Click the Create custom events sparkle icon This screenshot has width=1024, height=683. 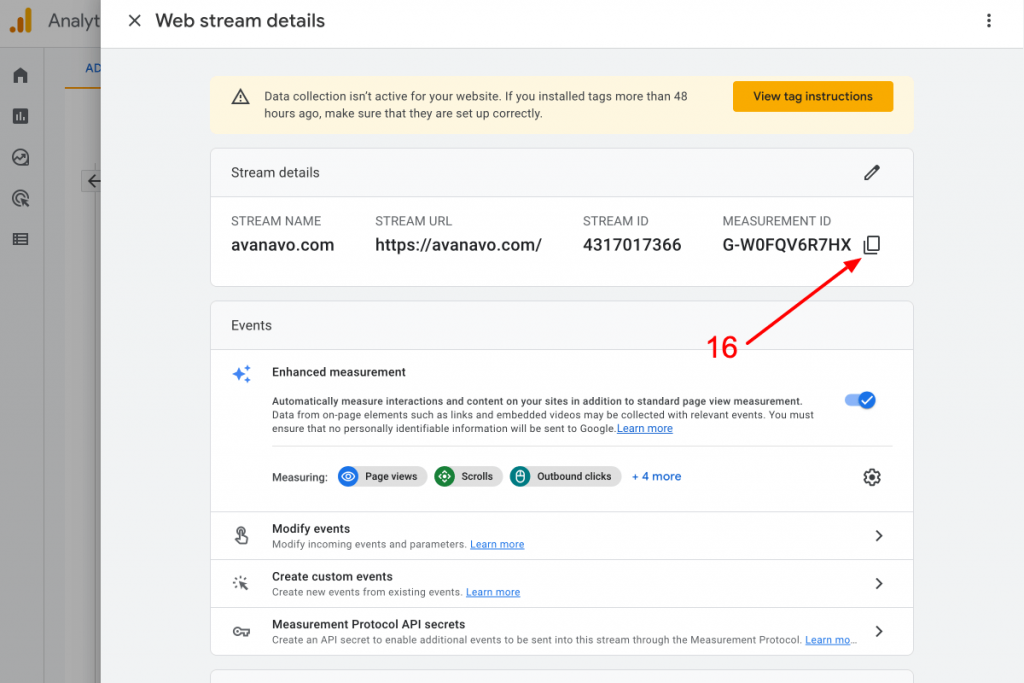coord(240,583)
